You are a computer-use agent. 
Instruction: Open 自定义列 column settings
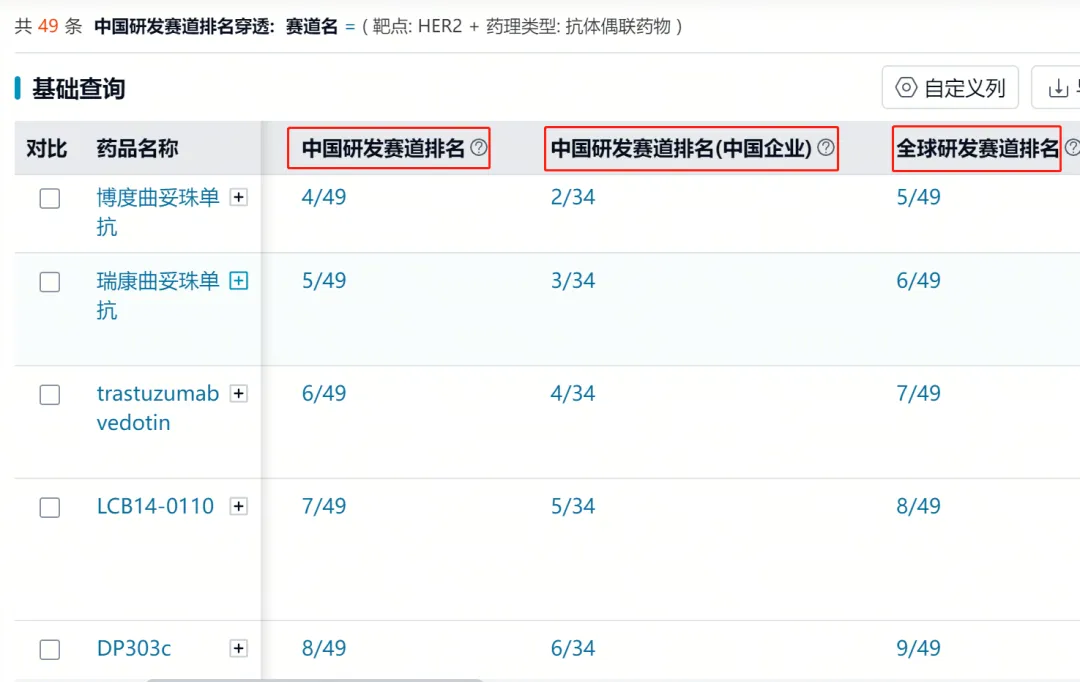[950, 87]
